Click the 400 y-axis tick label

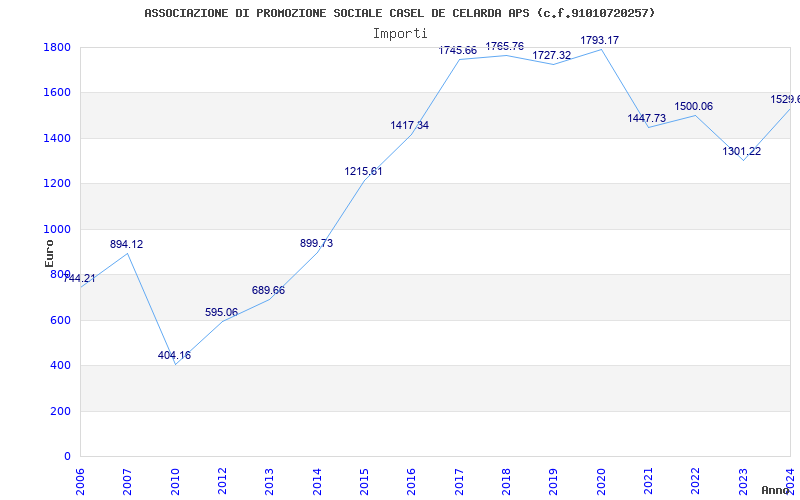pyautogui.click(x=61, y=366)
